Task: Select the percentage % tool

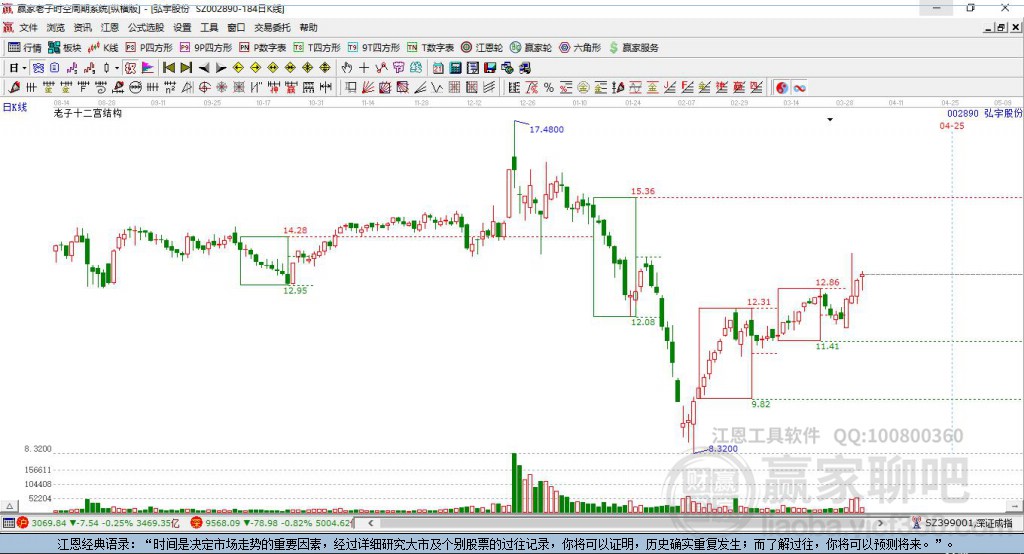Action: (549, 88)
